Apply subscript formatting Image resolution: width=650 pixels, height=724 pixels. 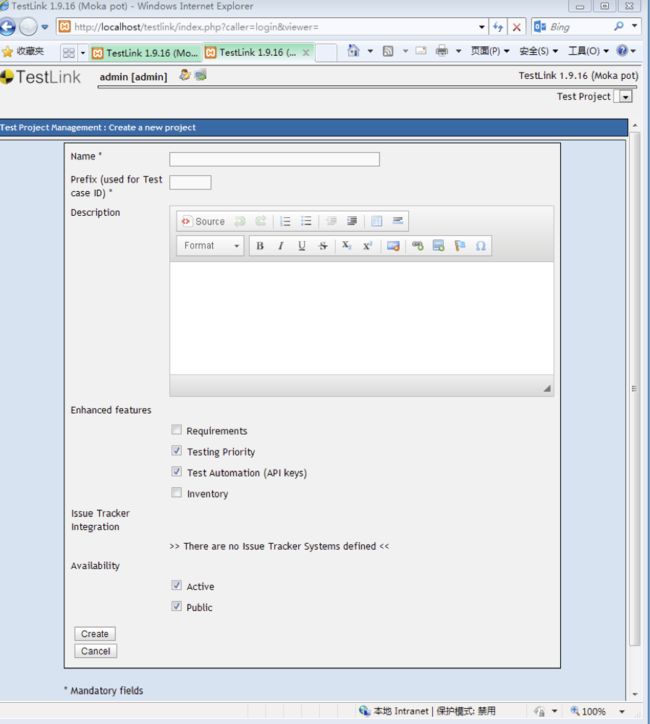click(x=346, y=246)
